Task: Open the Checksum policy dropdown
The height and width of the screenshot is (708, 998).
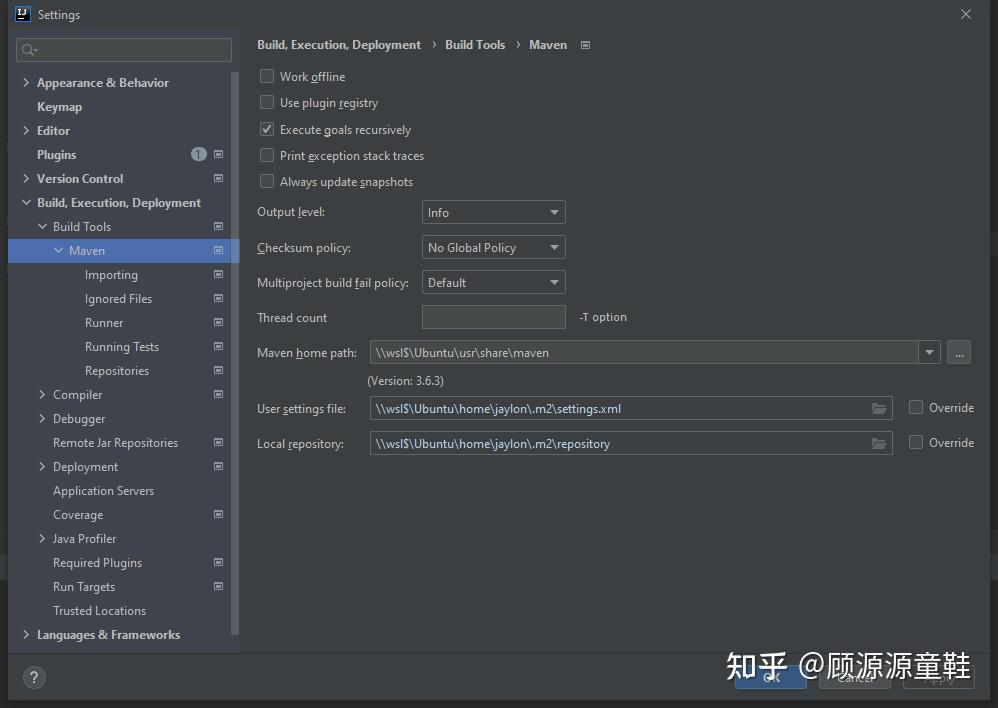Action: coord(493,247)
